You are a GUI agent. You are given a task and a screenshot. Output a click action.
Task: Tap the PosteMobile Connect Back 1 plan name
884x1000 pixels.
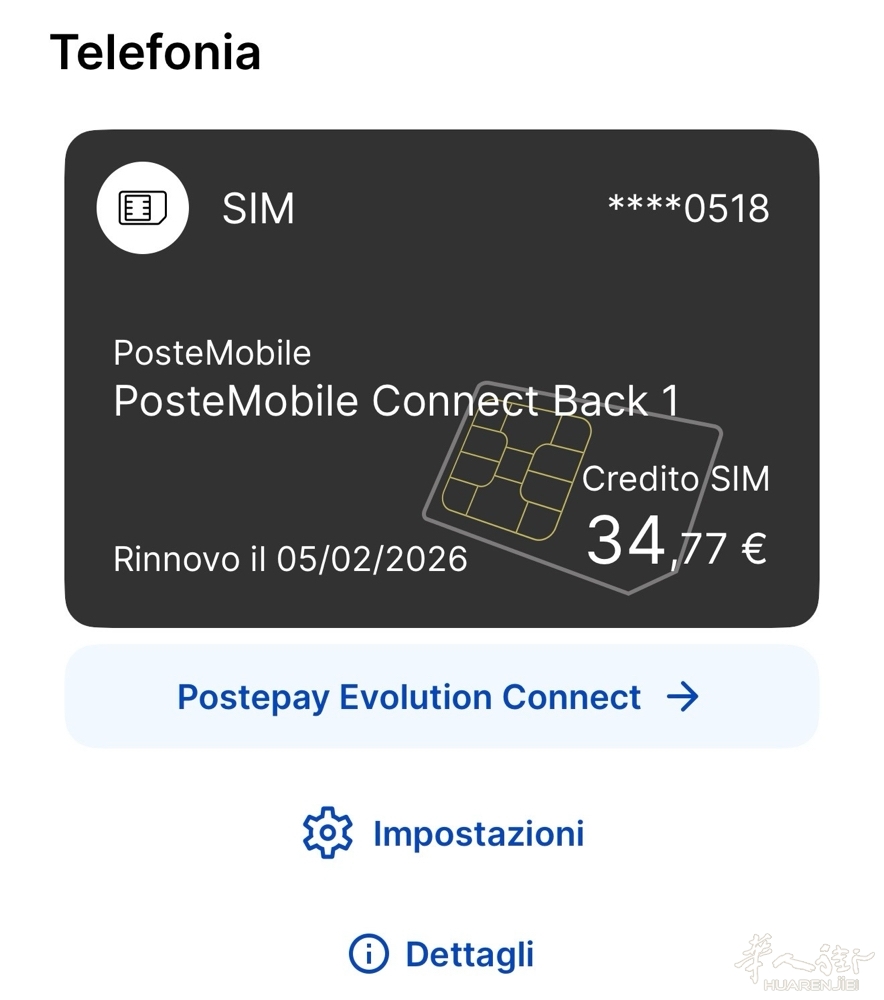click(x=396, y=401)
